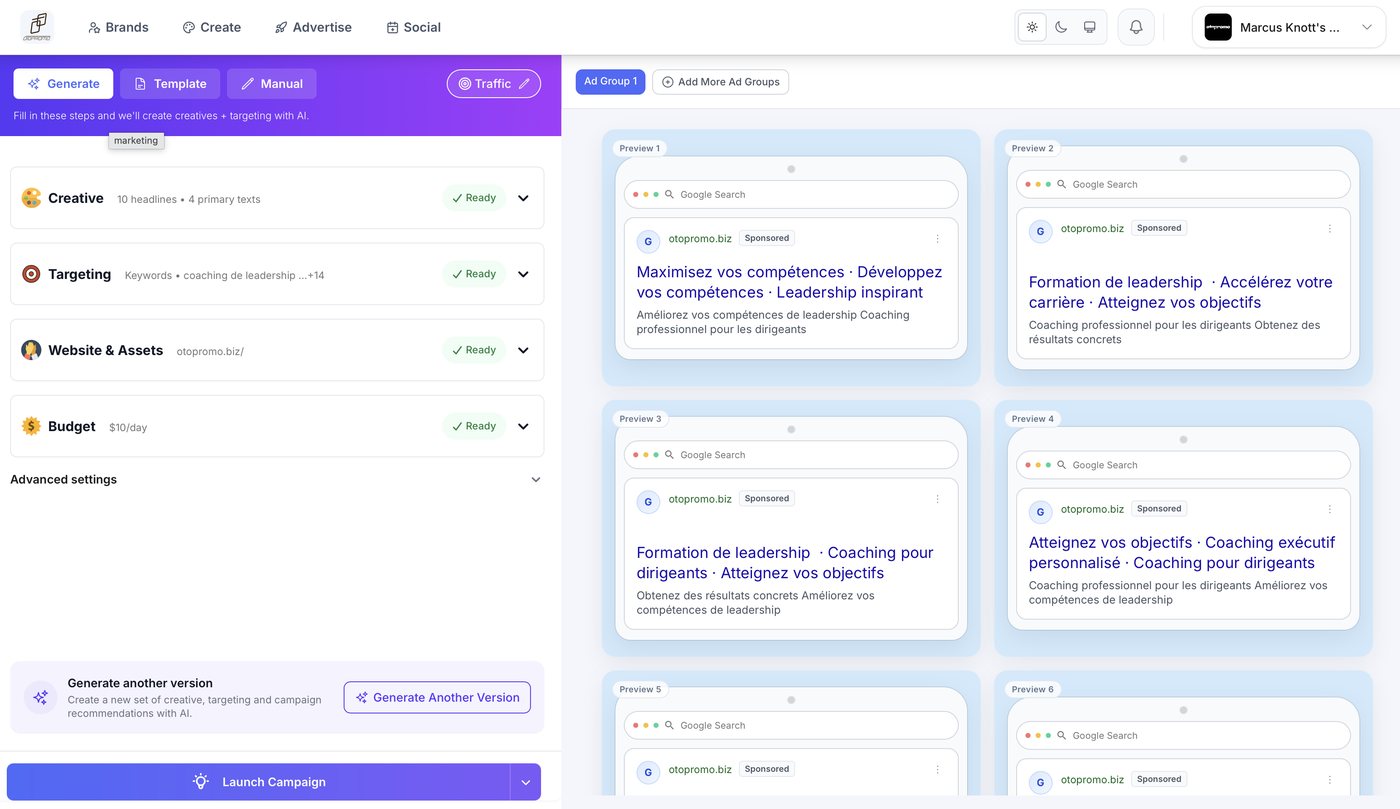The height and width of the screenshot is (809, 1400).
Task: Click the Targeting bullseye icon
Action: pos(31,274)
